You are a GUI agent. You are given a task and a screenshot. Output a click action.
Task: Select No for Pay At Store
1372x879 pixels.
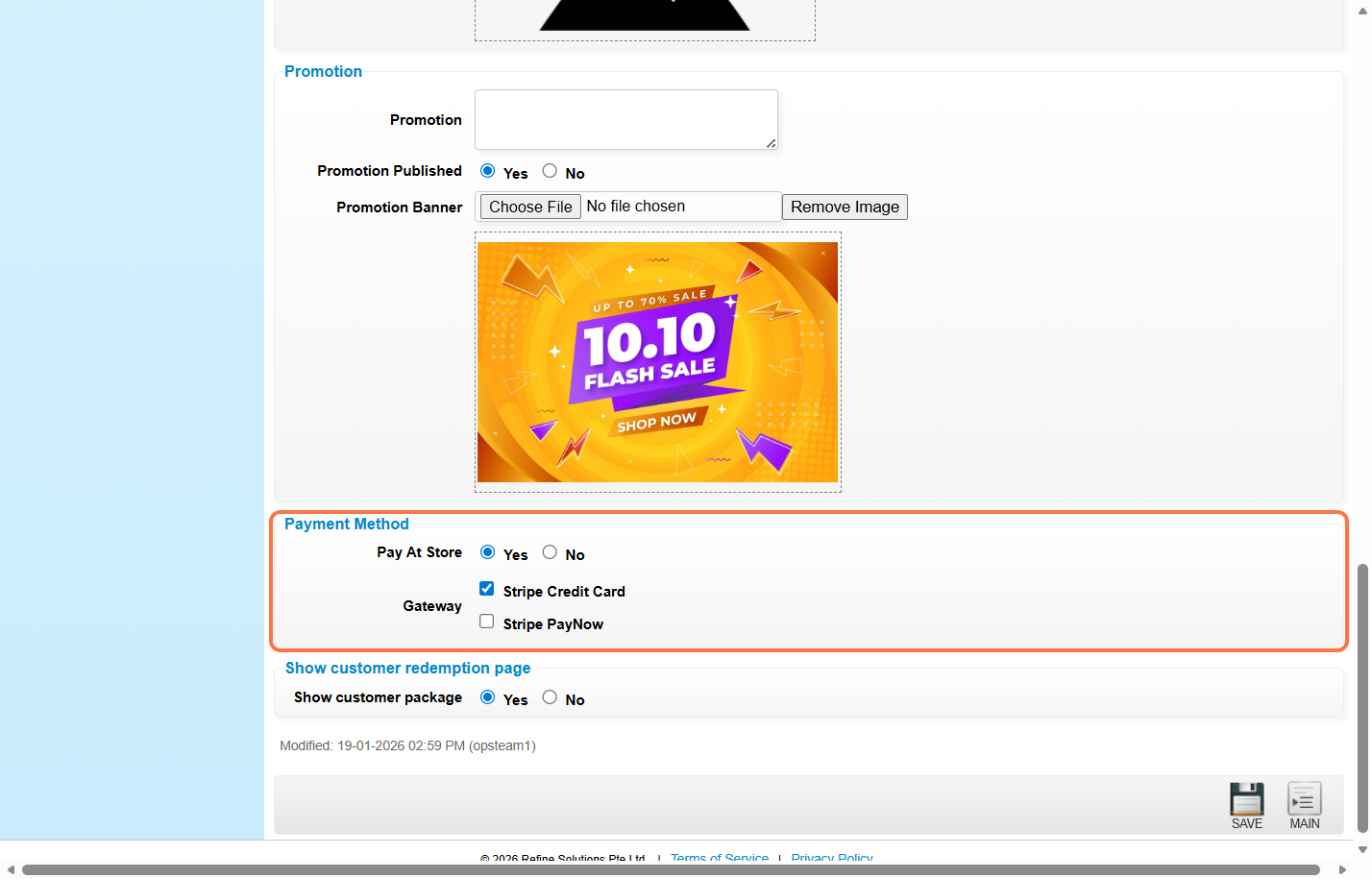[550, 552]
